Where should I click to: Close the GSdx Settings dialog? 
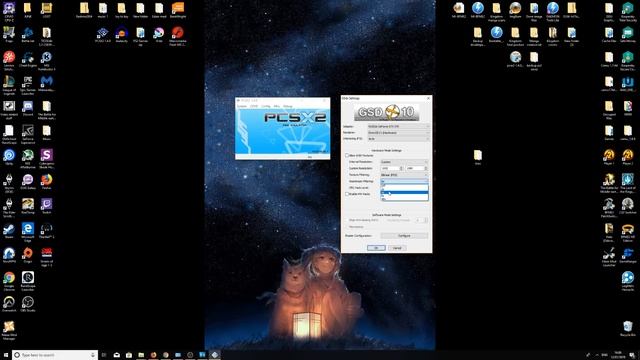pos(428,98)
